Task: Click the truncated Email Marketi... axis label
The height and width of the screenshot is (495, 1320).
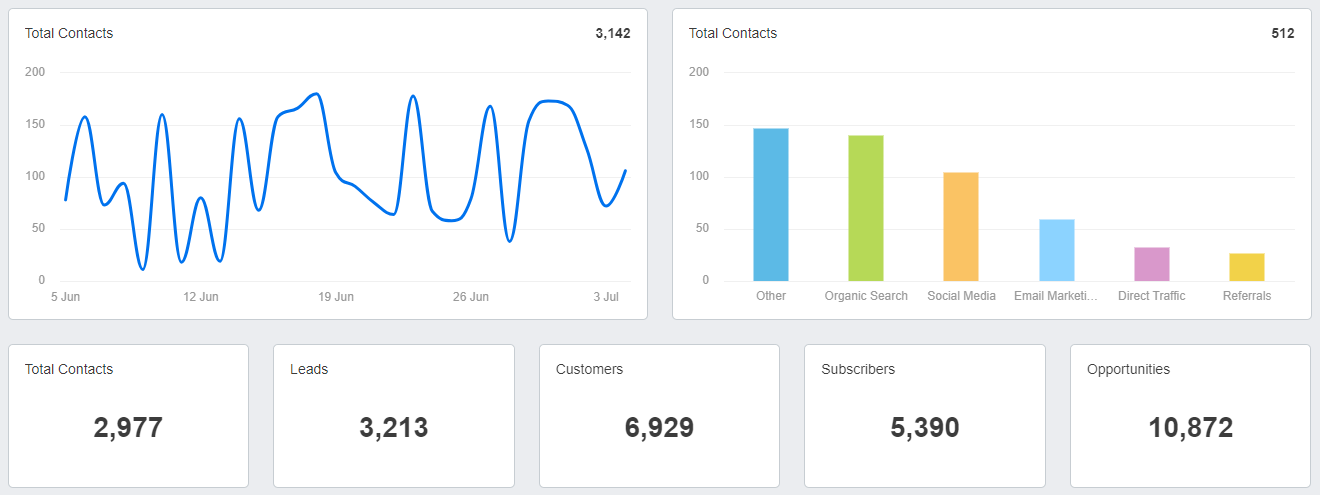Action: 1056,296
